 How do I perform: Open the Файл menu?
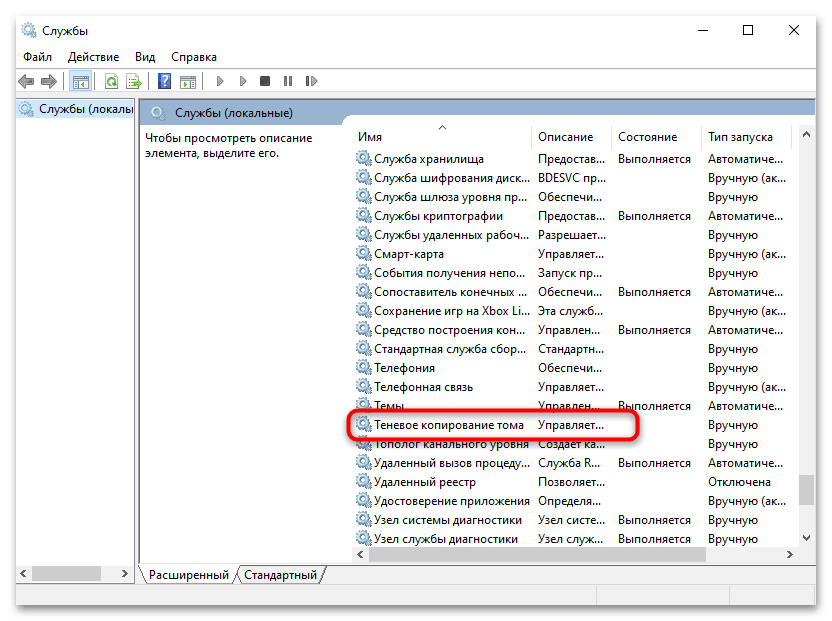click(x=37, y=57)
